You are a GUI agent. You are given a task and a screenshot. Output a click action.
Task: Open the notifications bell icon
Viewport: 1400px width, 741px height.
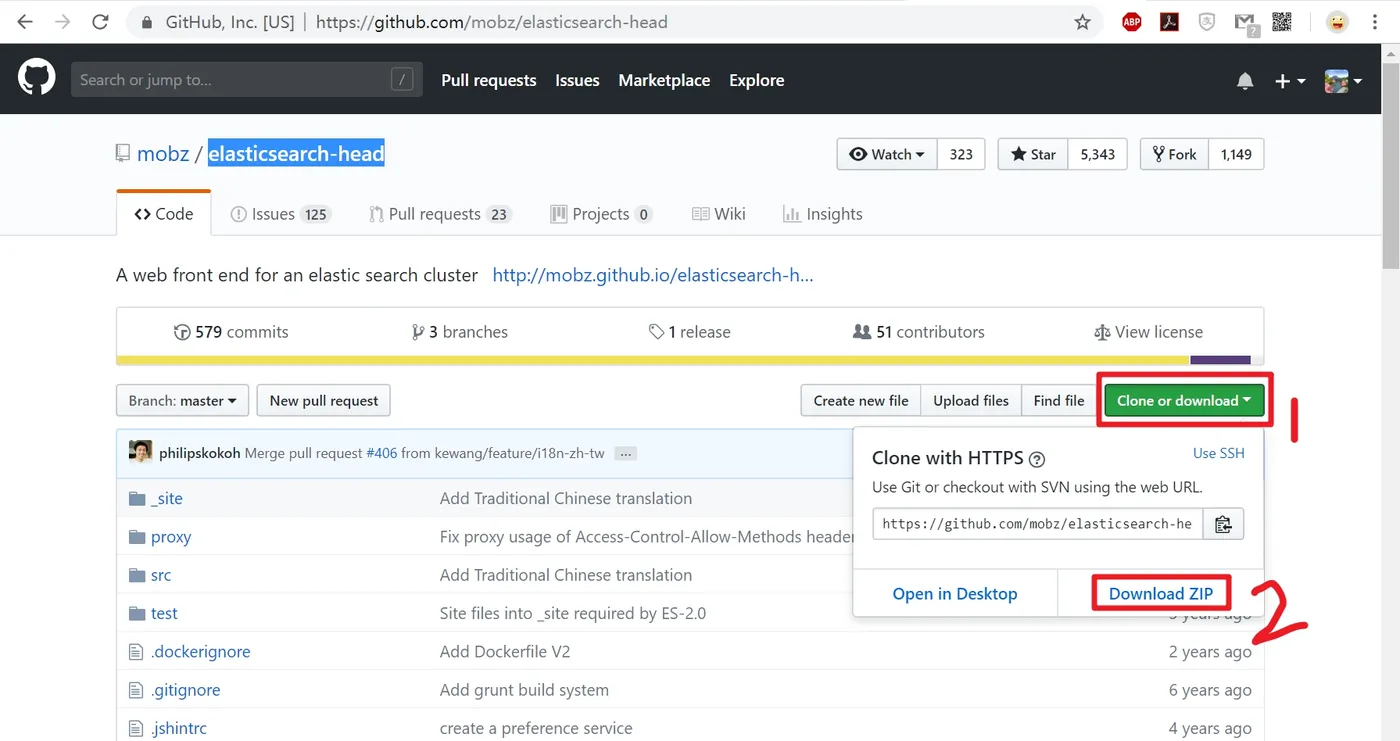[1245, 81]
